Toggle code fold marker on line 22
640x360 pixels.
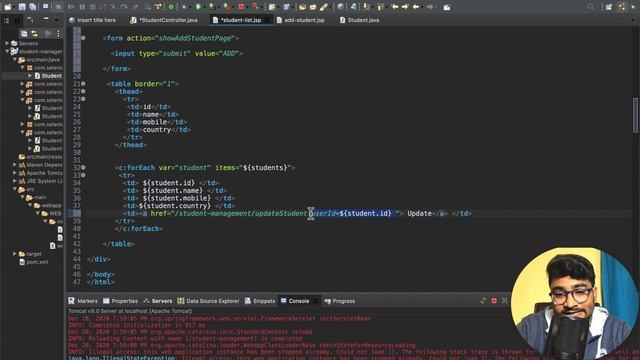coord(83,91)
